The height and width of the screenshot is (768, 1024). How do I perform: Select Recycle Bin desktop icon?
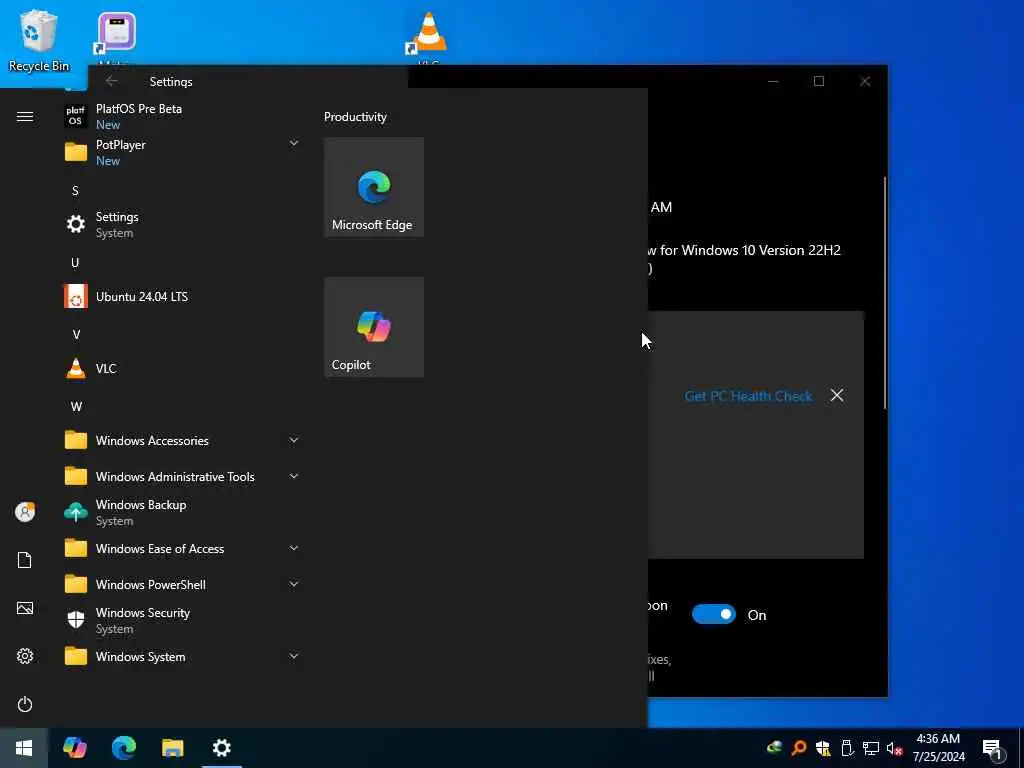[39, 41]
